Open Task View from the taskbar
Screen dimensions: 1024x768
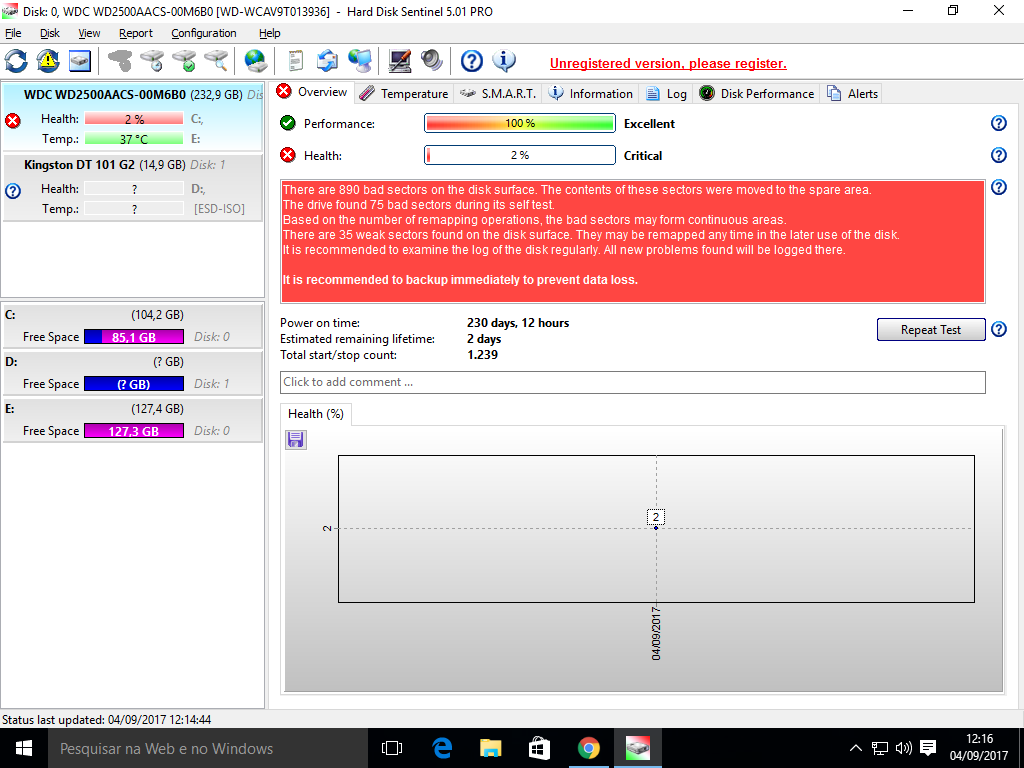coord(392,748)
